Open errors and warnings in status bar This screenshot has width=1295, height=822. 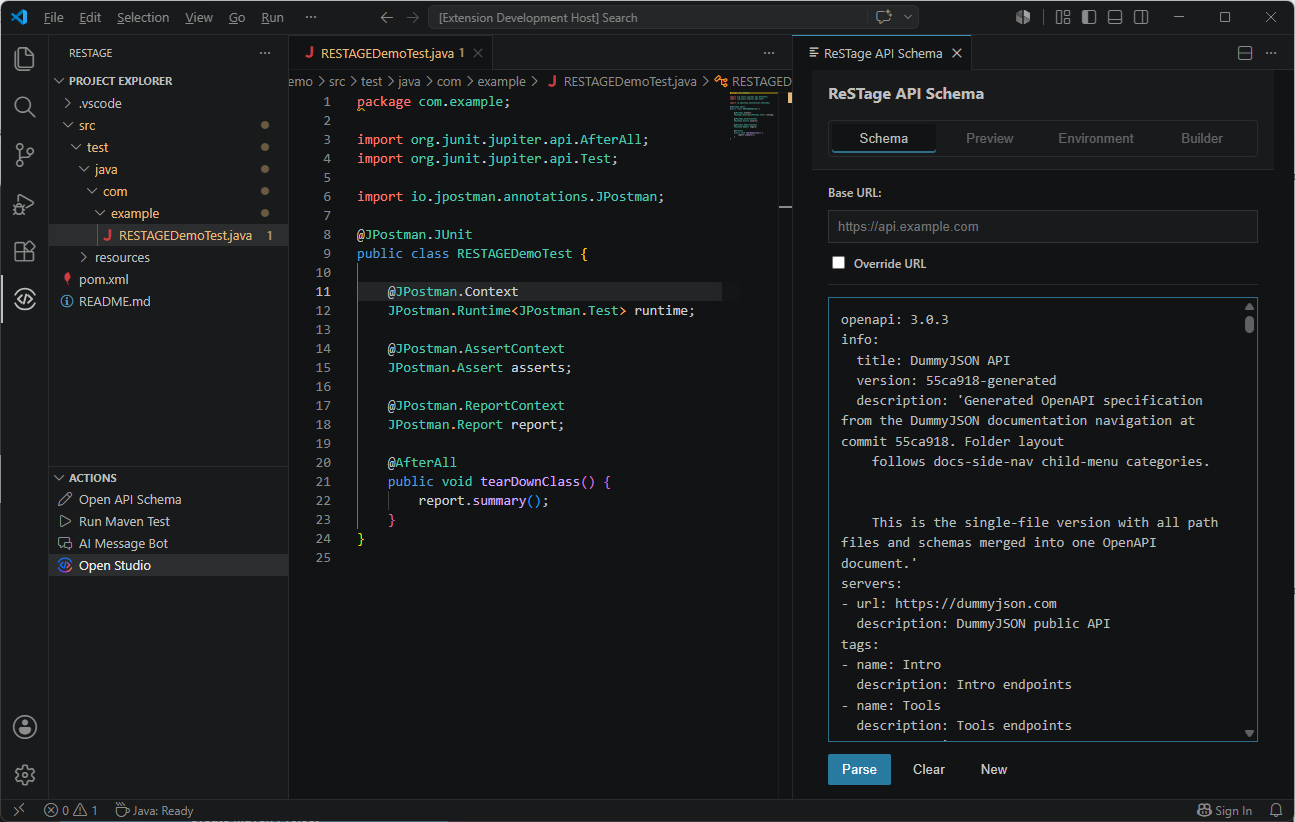pyautogui.click(x=71, y=810)
